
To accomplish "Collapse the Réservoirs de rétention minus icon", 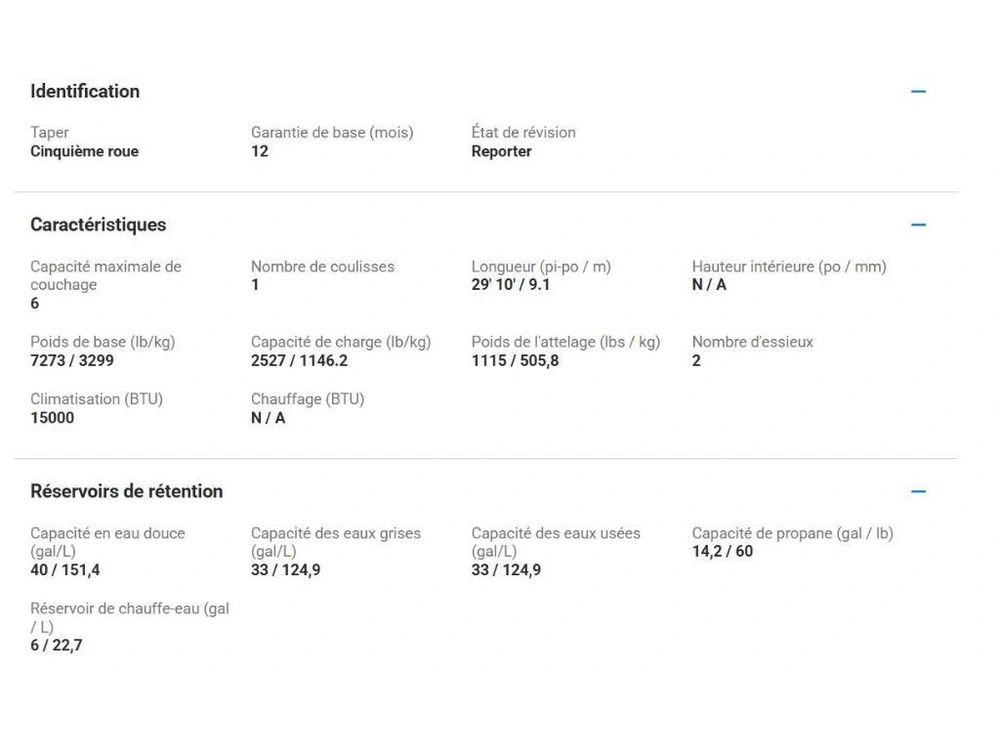I will pyautogui.click(x=918, y=491).
